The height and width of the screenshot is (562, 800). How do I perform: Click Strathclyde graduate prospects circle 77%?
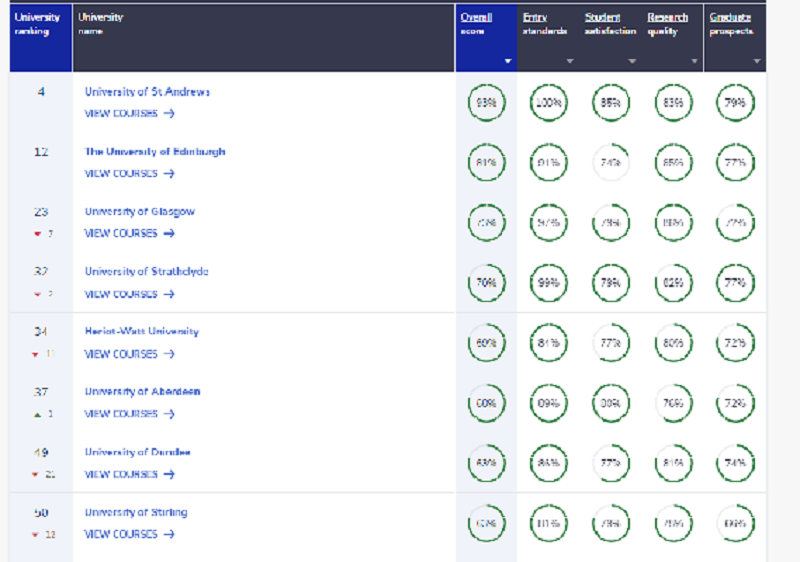click(735, 283)
